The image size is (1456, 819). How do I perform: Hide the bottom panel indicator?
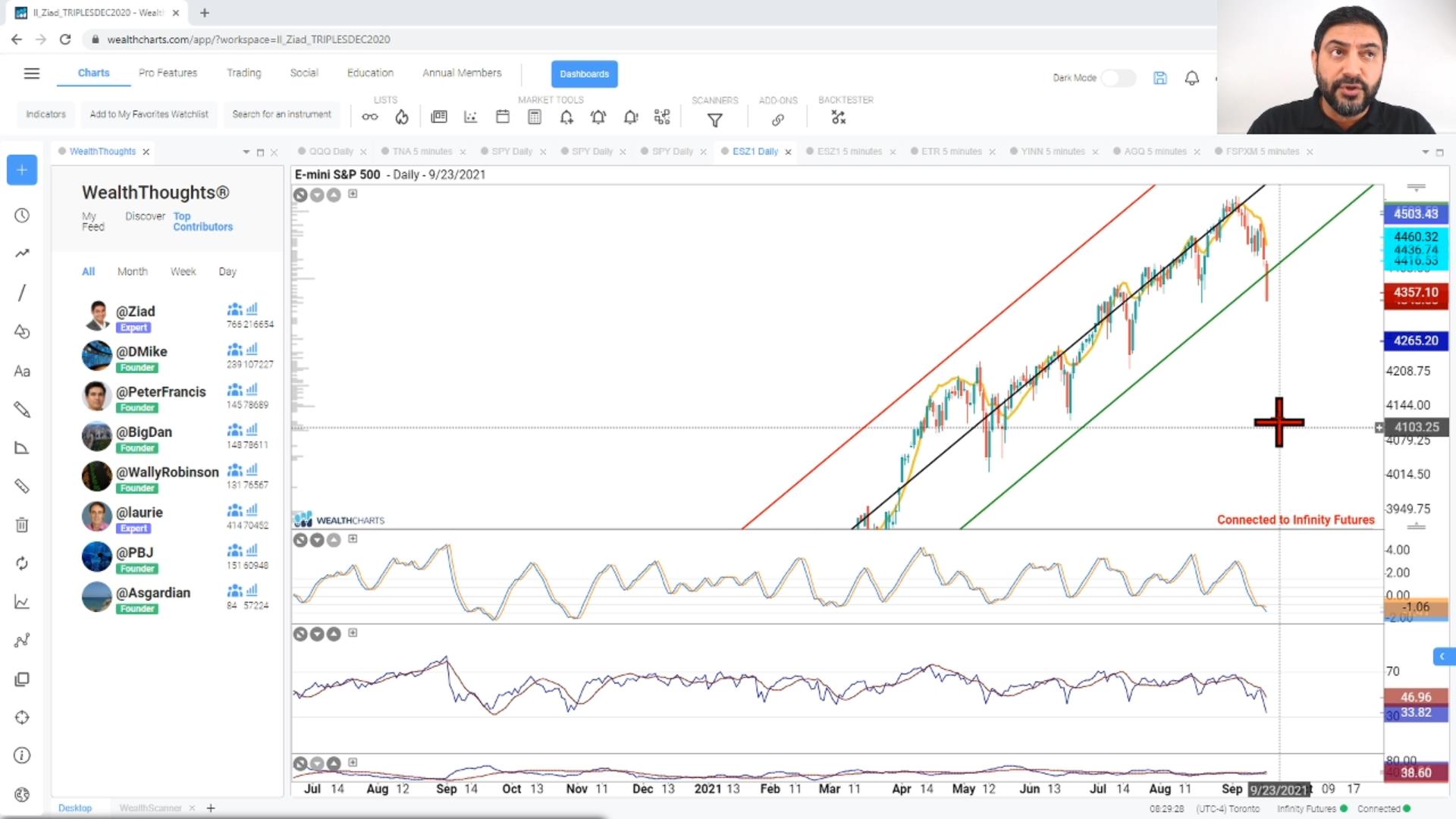pyautogui.click(x=300, y=764)
